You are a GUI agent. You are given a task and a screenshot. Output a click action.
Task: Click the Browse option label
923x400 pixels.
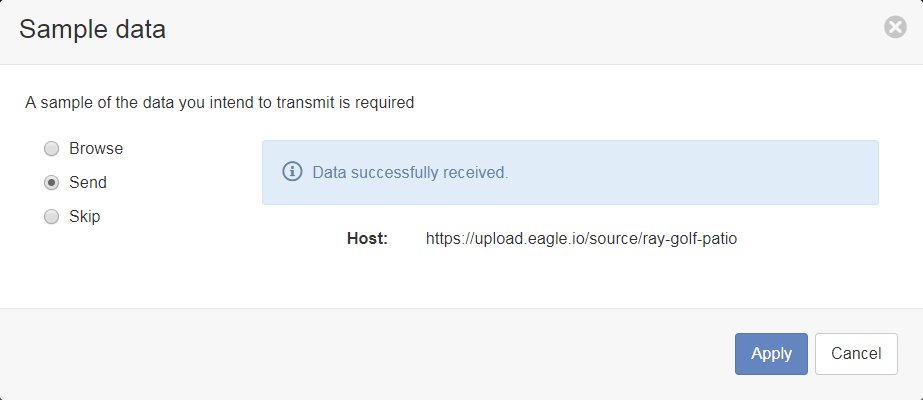(x=96, y=148)
